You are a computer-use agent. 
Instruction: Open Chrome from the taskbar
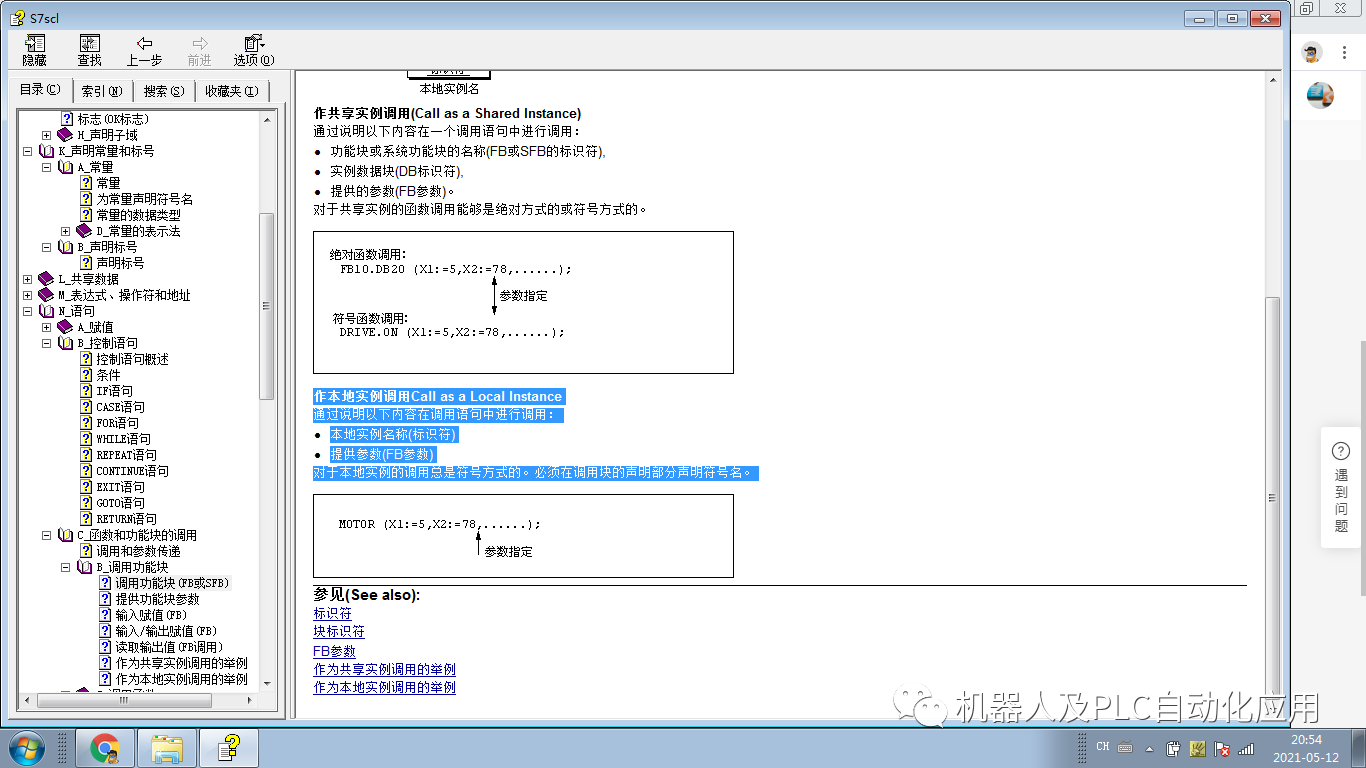(x=104, y=748)
